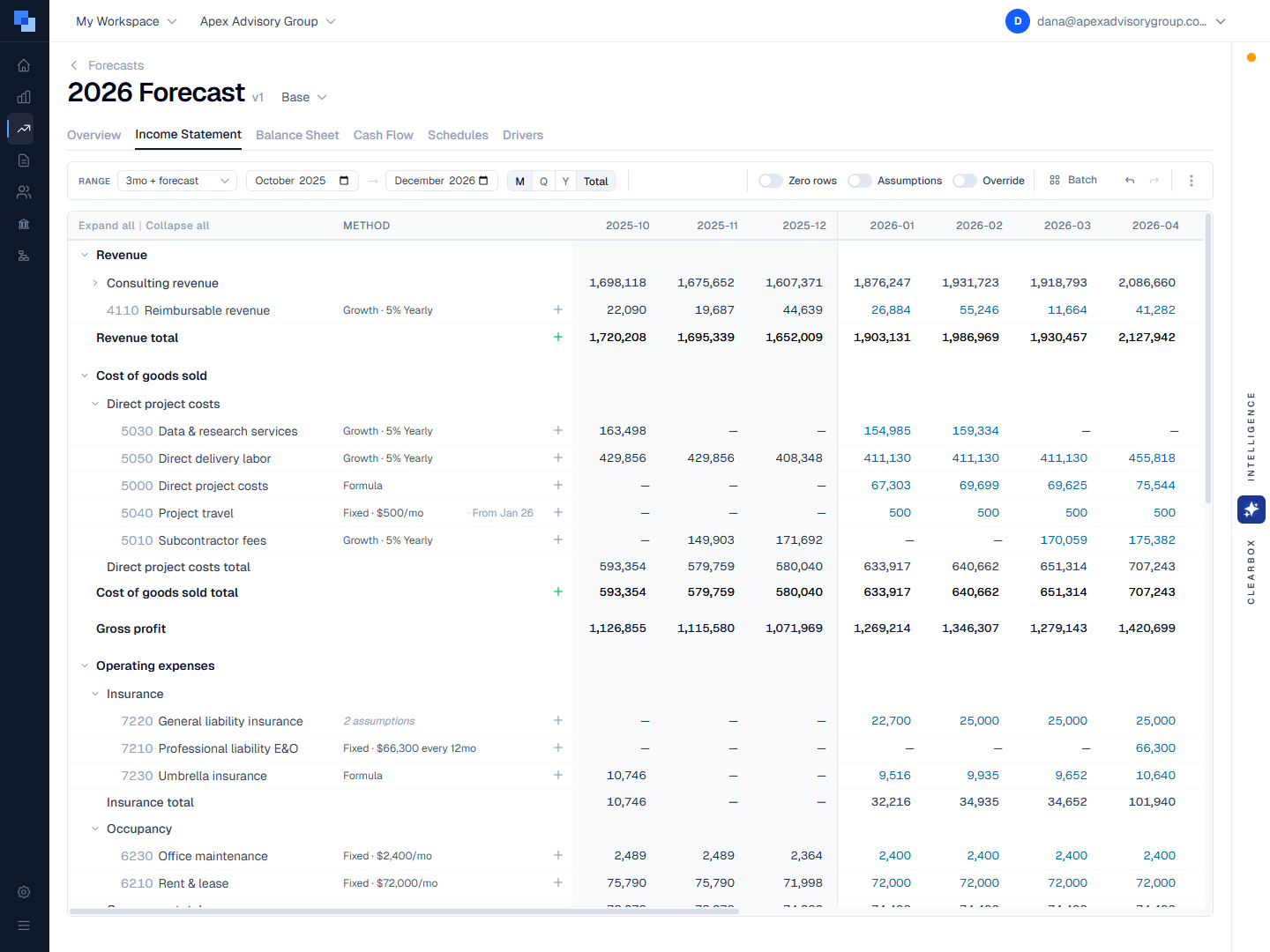This screenshot has width=1270, height=952.
Task: Click the plus icon on Project travel row
Action: coord(558,512)
